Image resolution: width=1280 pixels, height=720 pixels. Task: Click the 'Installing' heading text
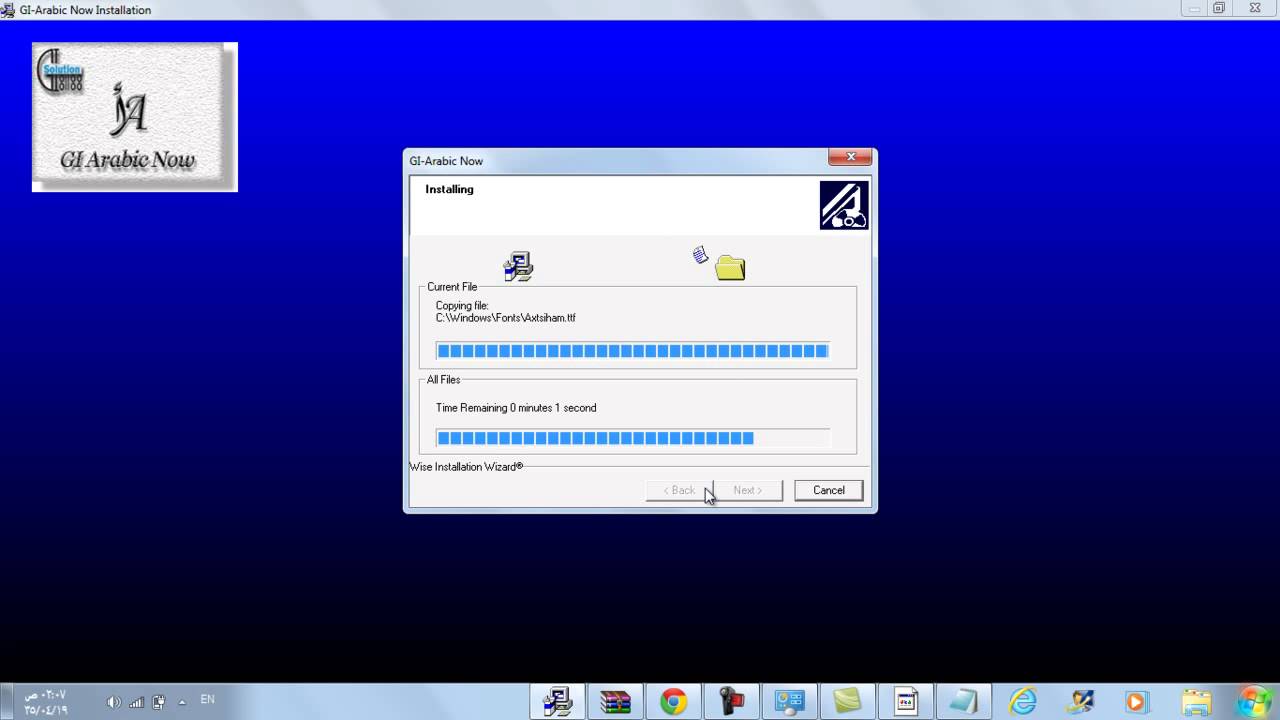click(x=449, y=189)
